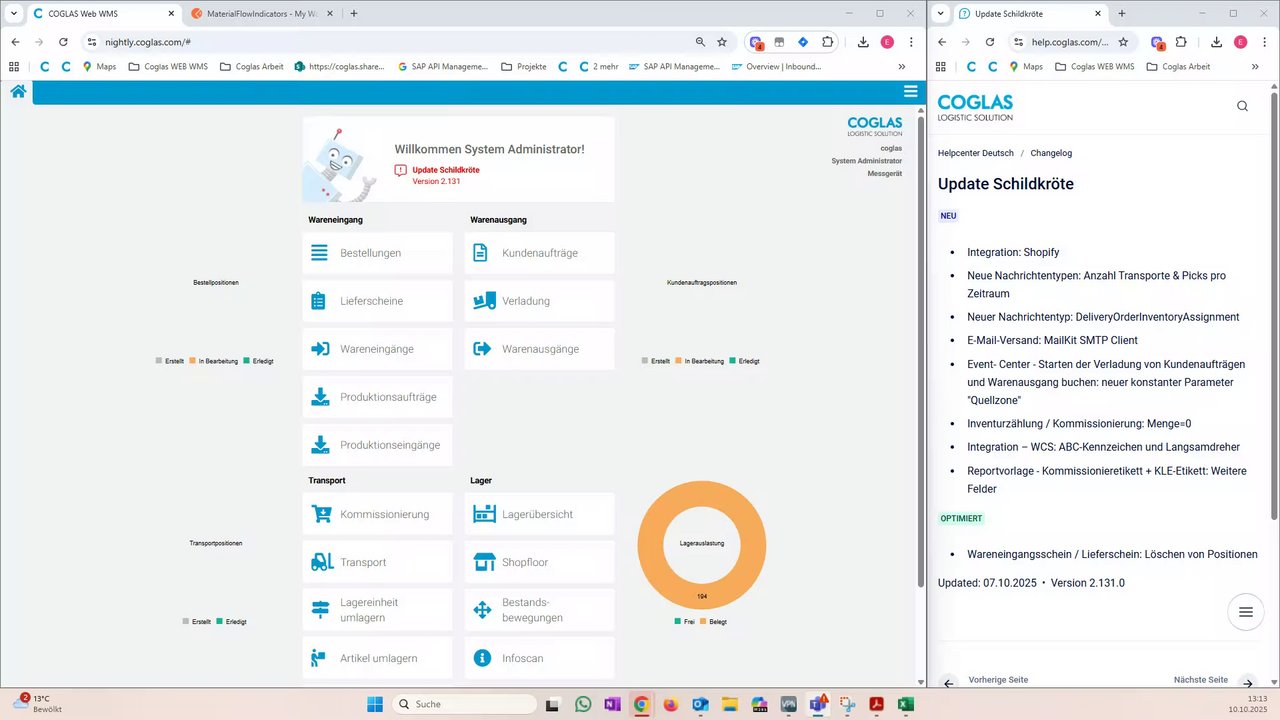Open Warenausgänge tile
Screen dimensions: 1280x720
click(x=540, y=349)
